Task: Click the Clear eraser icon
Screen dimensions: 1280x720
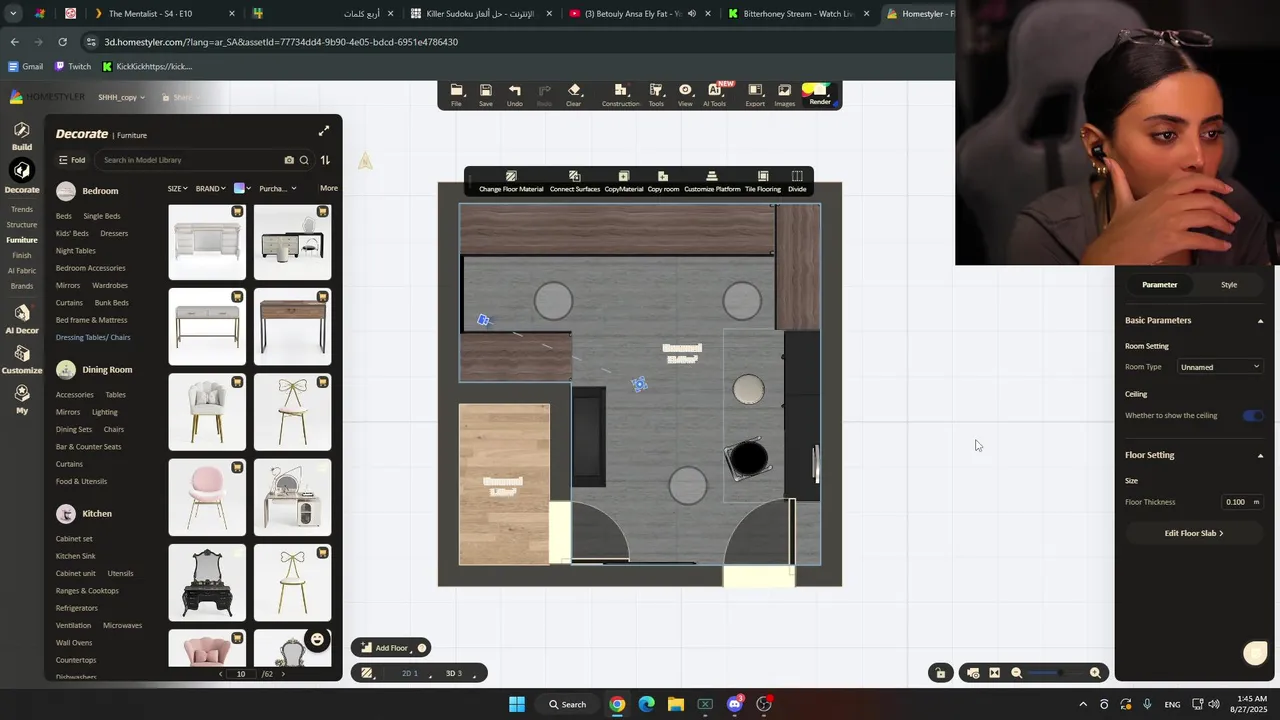Action: (573, 95)
